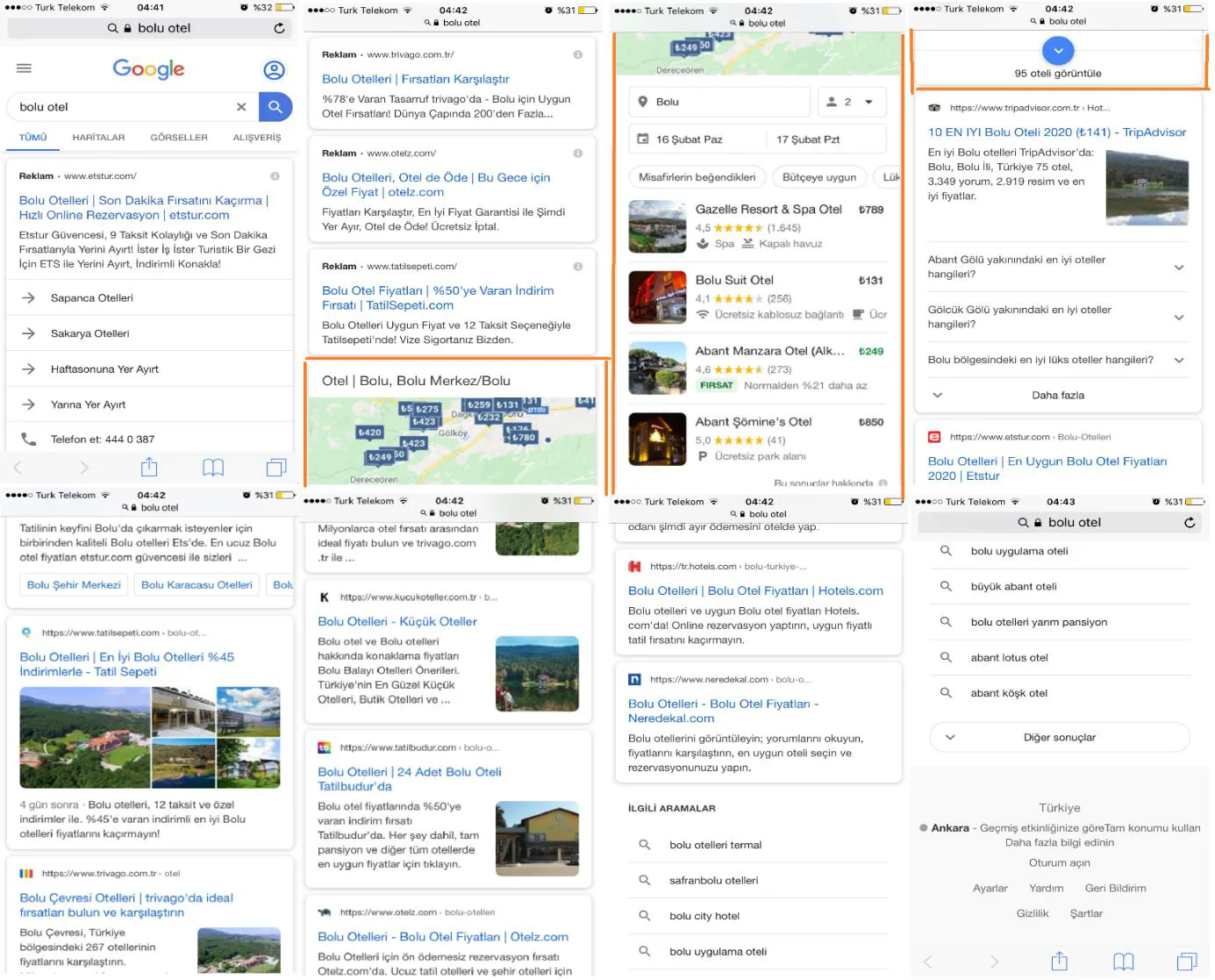Tap the Yarına Yer Ayırt row

(x=149, y=404)
